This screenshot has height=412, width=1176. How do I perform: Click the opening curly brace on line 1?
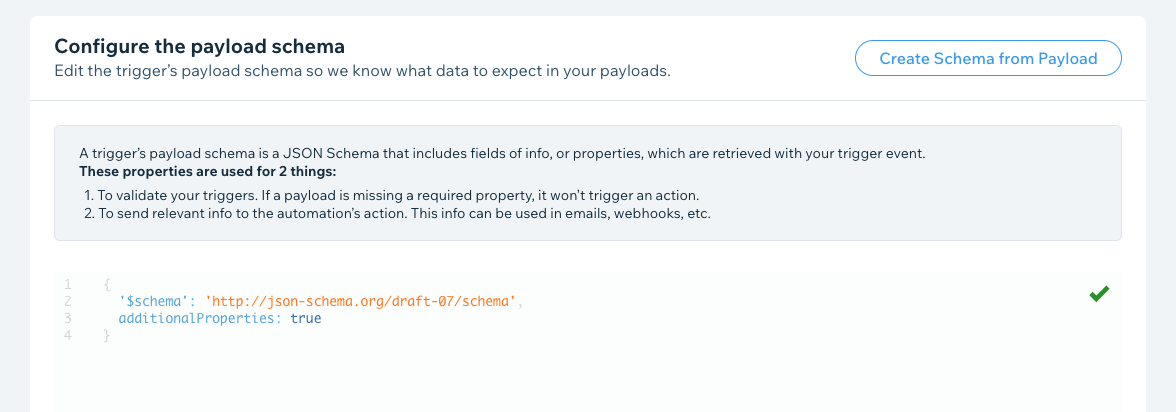107,284
